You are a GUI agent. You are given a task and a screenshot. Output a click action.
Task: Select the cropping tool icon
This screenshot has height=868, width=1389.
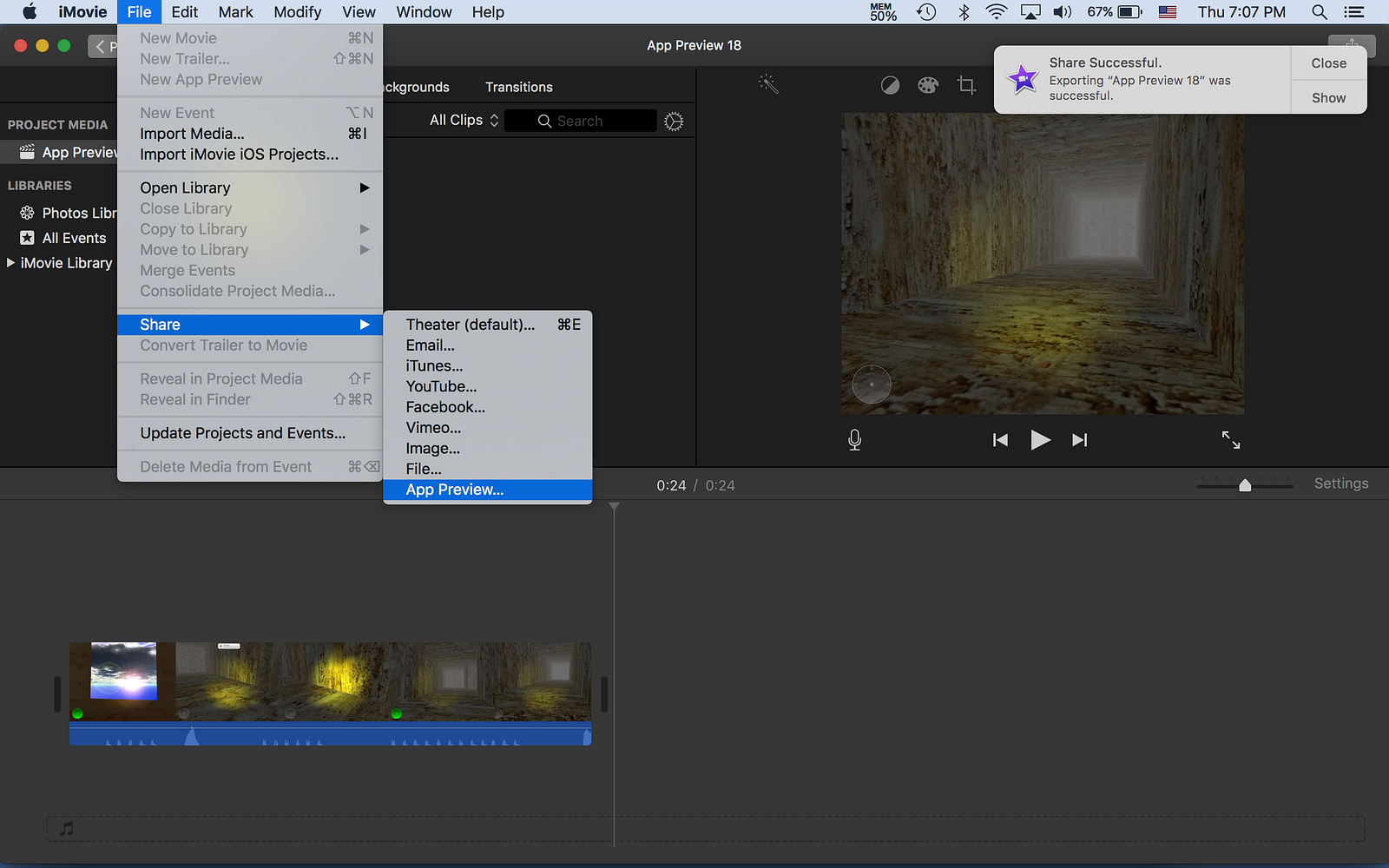coord(966,85)
